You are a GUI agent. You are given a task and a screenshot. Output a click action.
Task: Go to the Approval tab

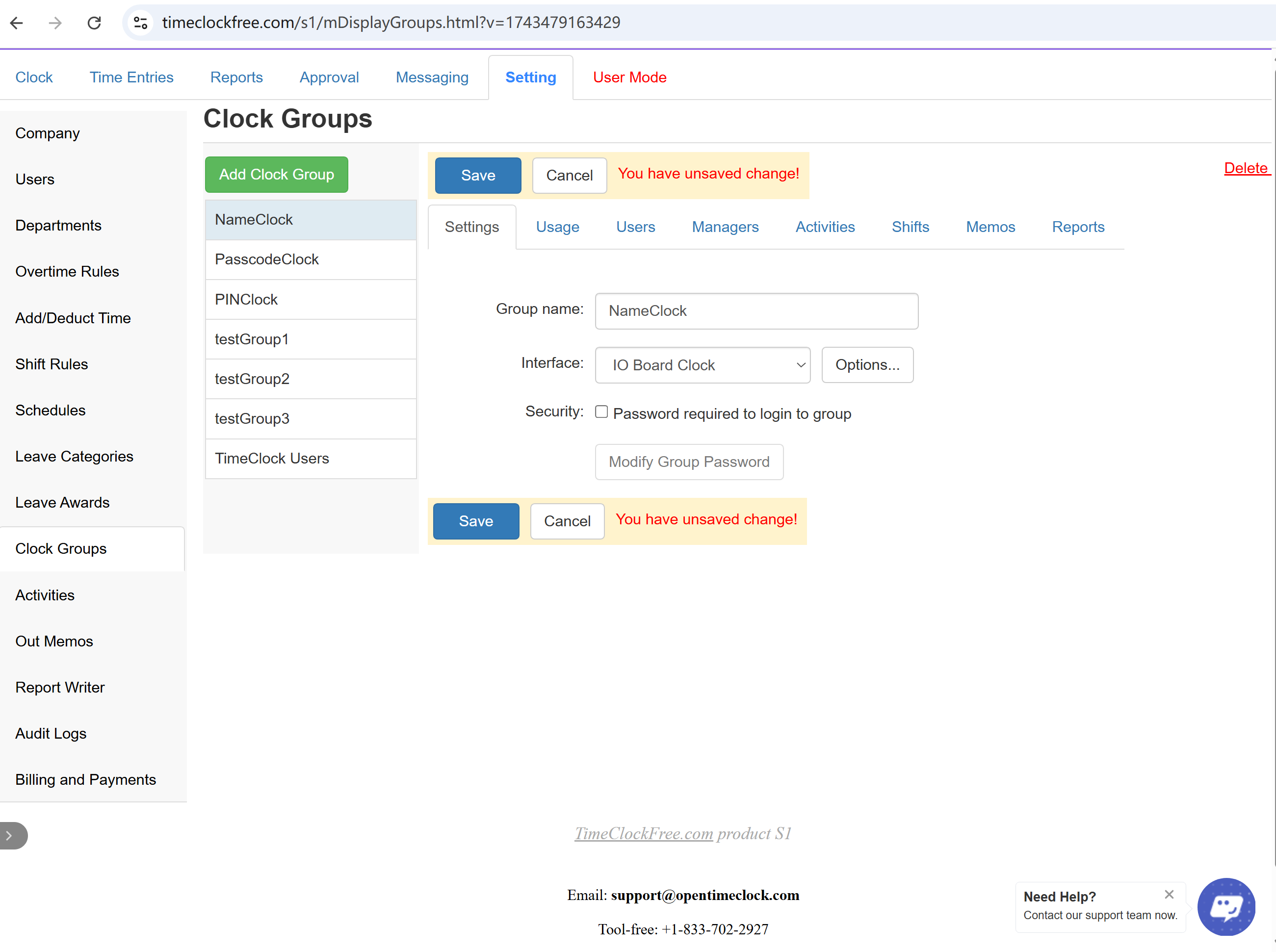(x=329, y=77)
